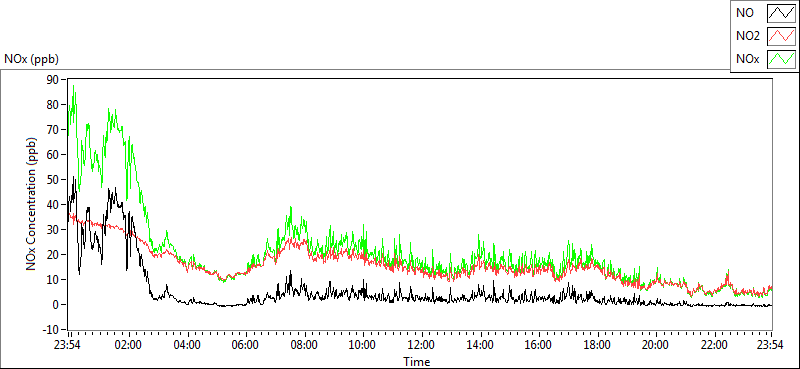
Task: Click the 22:00 time axis label
Action: (714, 345)
